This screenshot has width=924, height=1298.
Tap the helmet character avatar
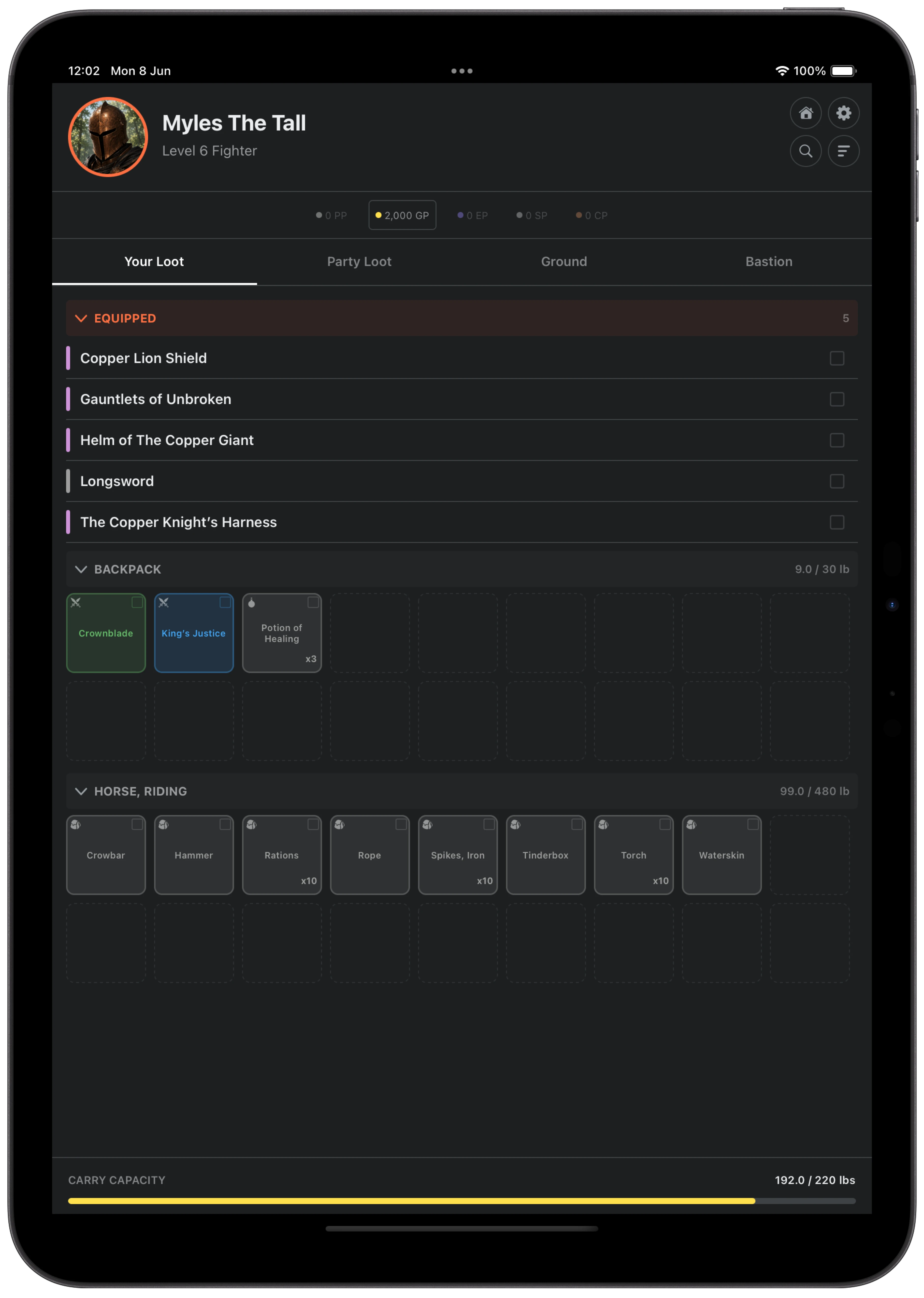click(x=108, y=137)
